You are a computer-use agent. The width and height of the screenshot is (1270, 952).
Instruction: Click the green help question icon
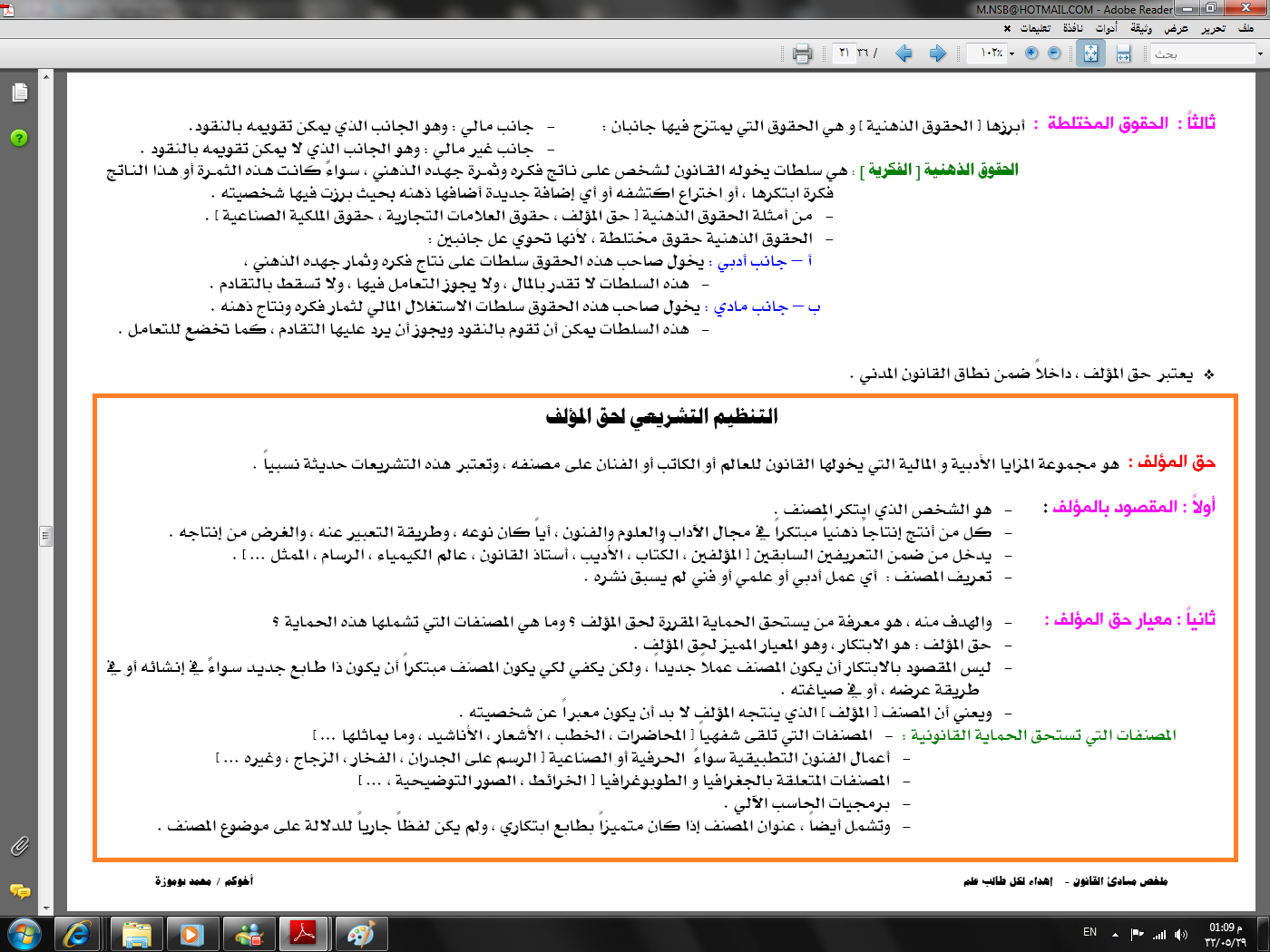(x=19, y=138)
